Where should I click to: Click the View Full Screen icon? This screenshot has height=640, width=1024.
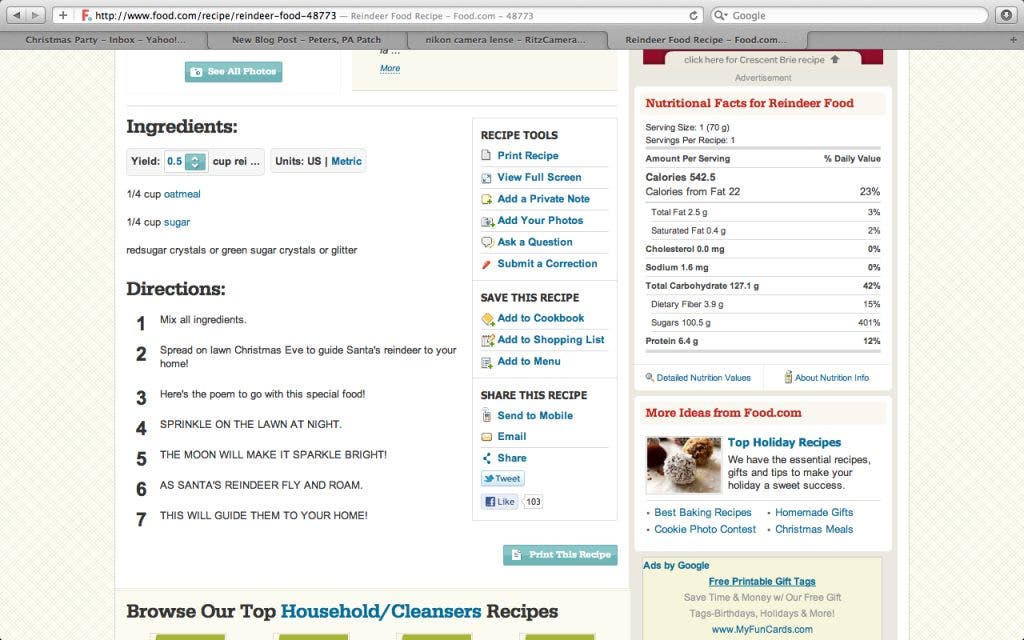[487, 178]
